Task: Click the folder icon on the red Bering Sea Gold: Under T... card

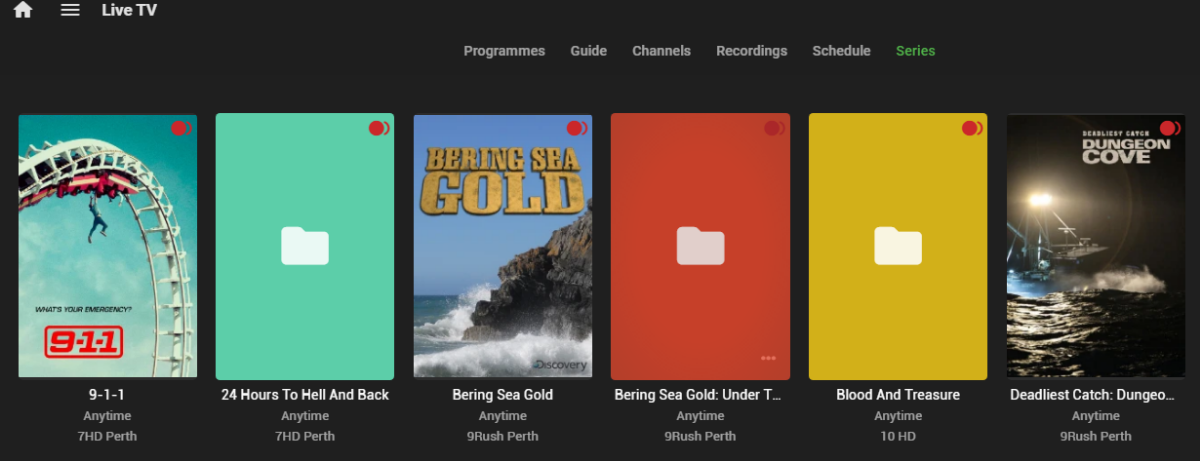Action: 700,245
